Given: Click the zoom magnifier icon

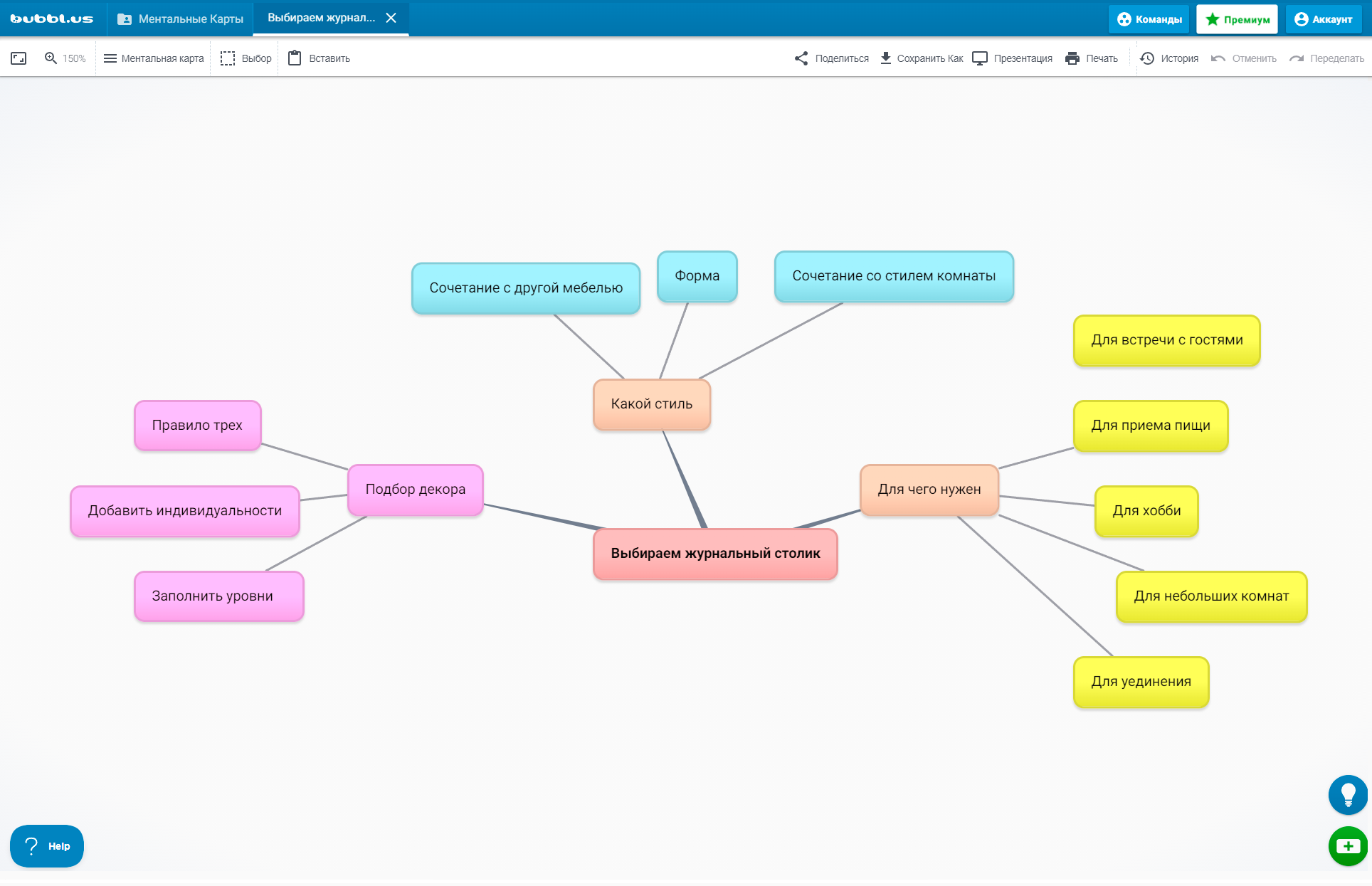Looking at the screenshot, I should tap(51, 58).
